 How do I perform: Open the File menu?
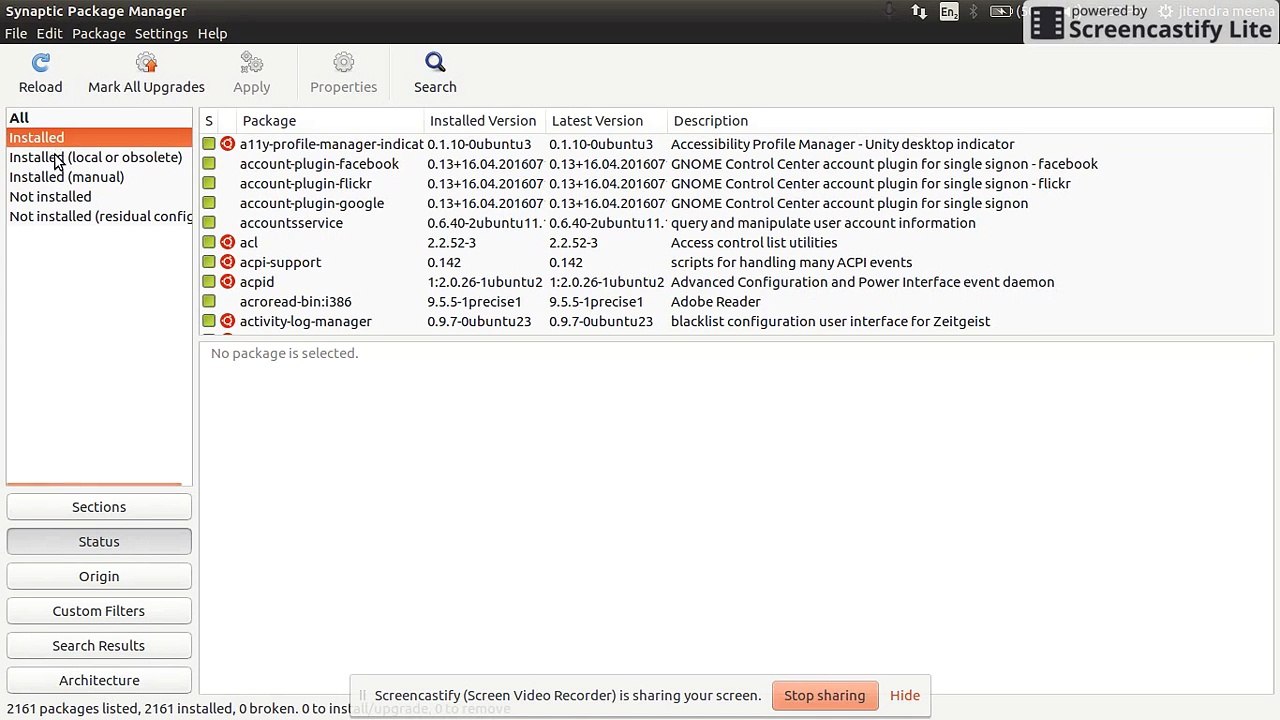coord(16,34)
